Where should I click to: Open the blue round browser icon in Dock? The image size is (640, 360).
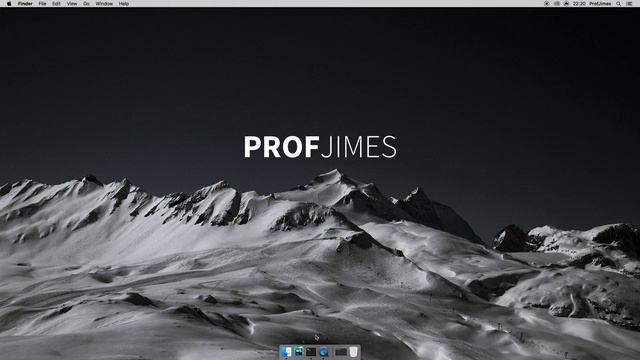click(x=324, y=351)
